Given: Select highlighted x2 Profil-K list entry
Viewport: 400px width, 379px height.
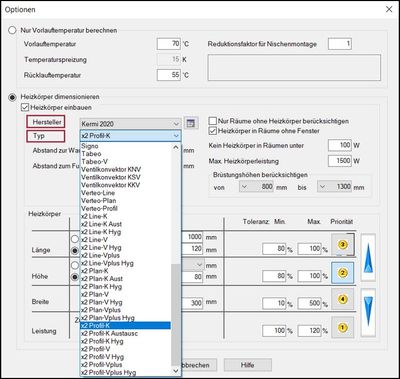Looking at the screenshot, I should (x=125, y=326).
